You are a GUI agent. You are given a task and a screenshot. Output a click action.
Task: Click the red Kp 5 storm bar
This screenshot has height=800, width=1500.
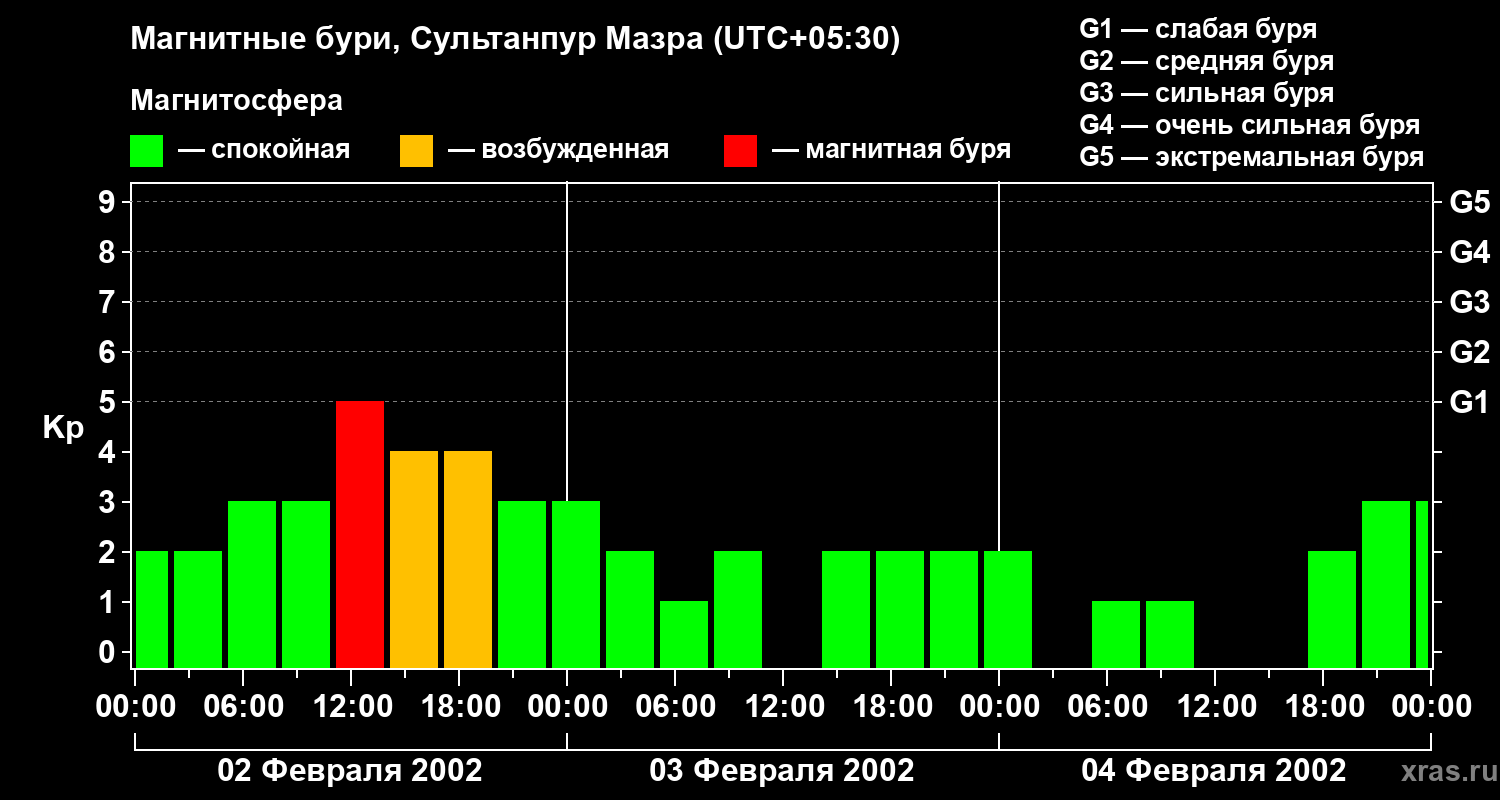360,534
